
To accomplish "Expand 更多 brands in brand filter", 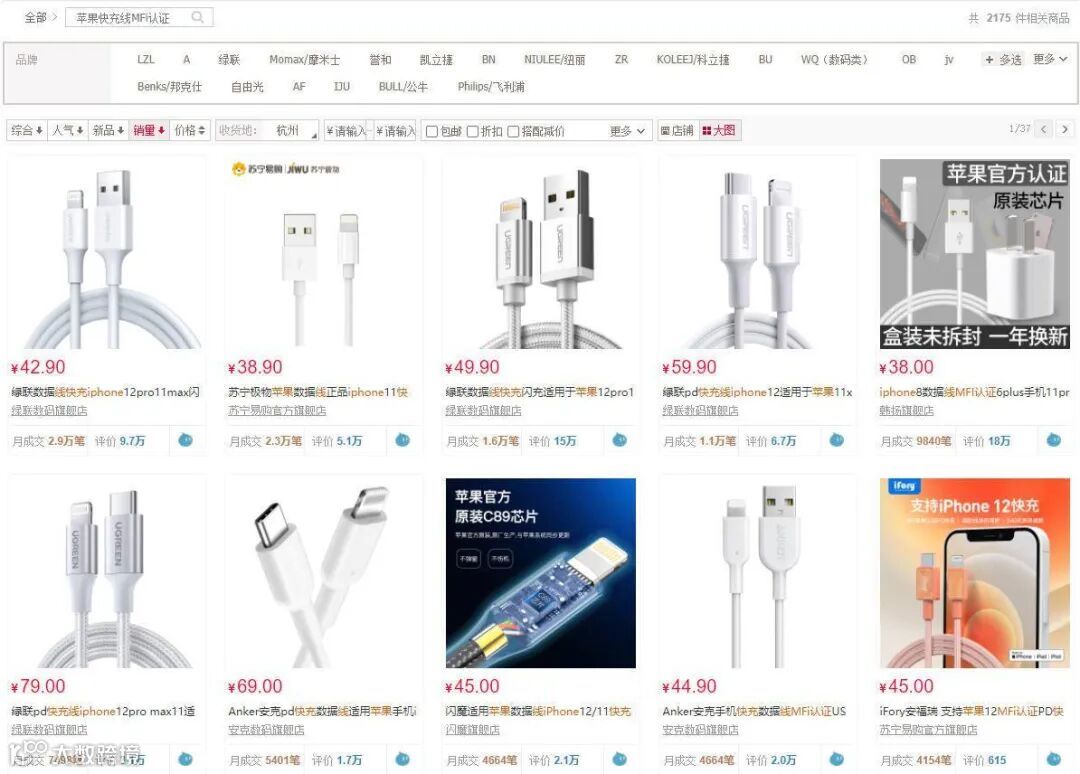I will tap(1050, 59).
